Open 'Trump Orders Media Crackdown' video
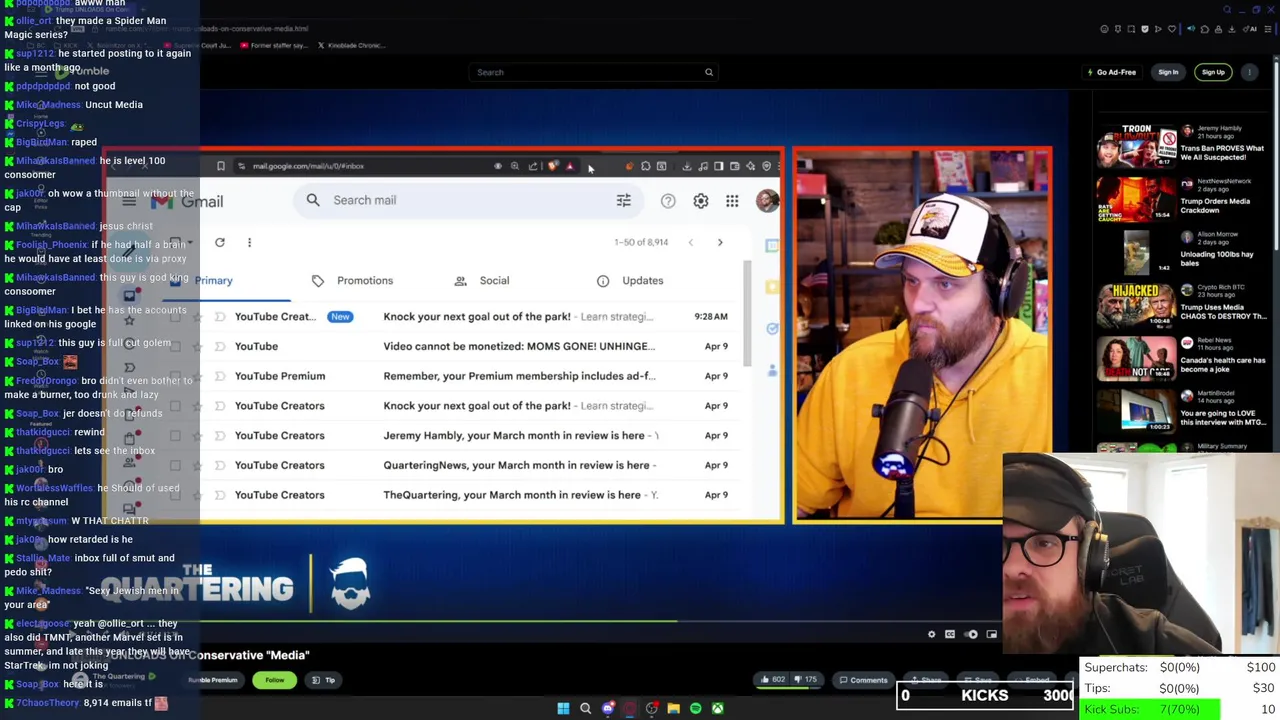The height and width of the screenshot is (720, 1280). pos(1181,199)
